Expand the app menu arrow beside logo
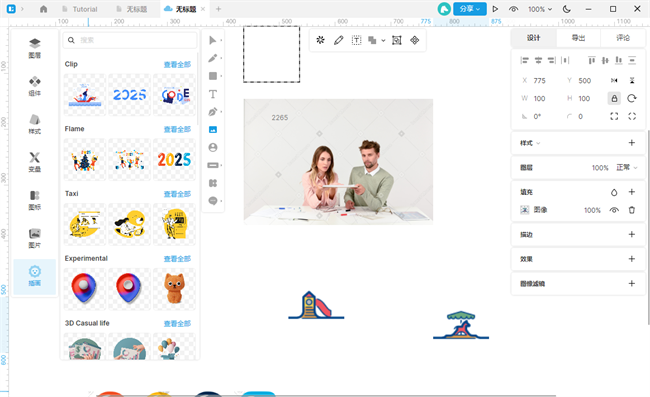 tap(22, 9)
